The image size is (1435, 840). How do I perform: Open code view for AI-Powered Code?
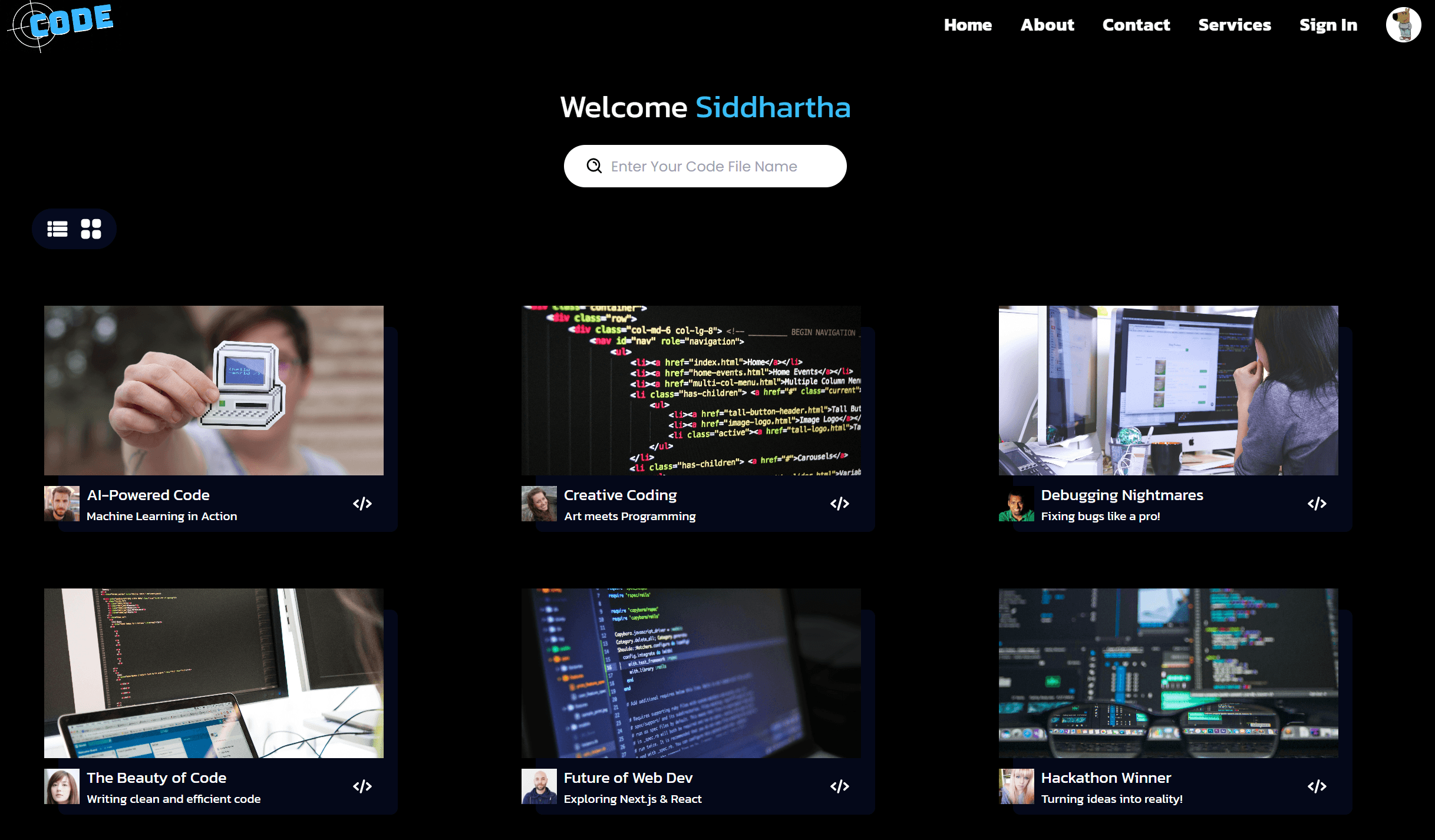[362, 503]
